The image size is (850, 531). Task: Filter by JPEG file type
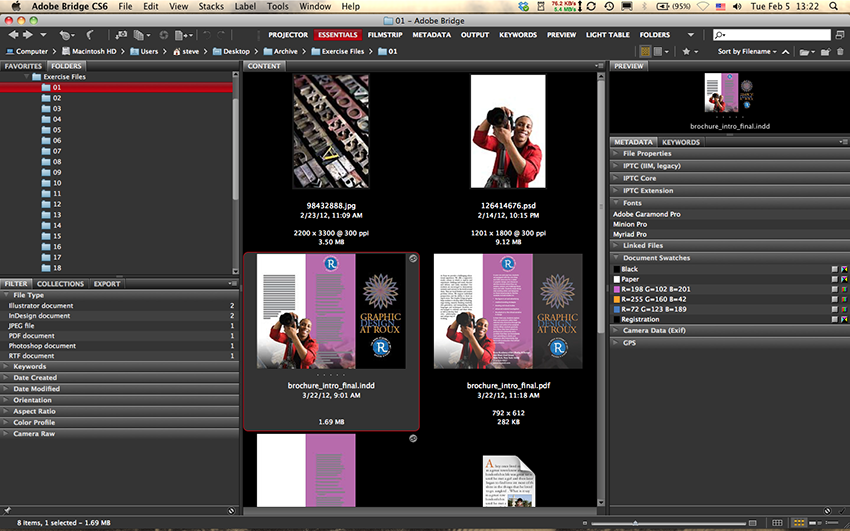tap(119, 326)
